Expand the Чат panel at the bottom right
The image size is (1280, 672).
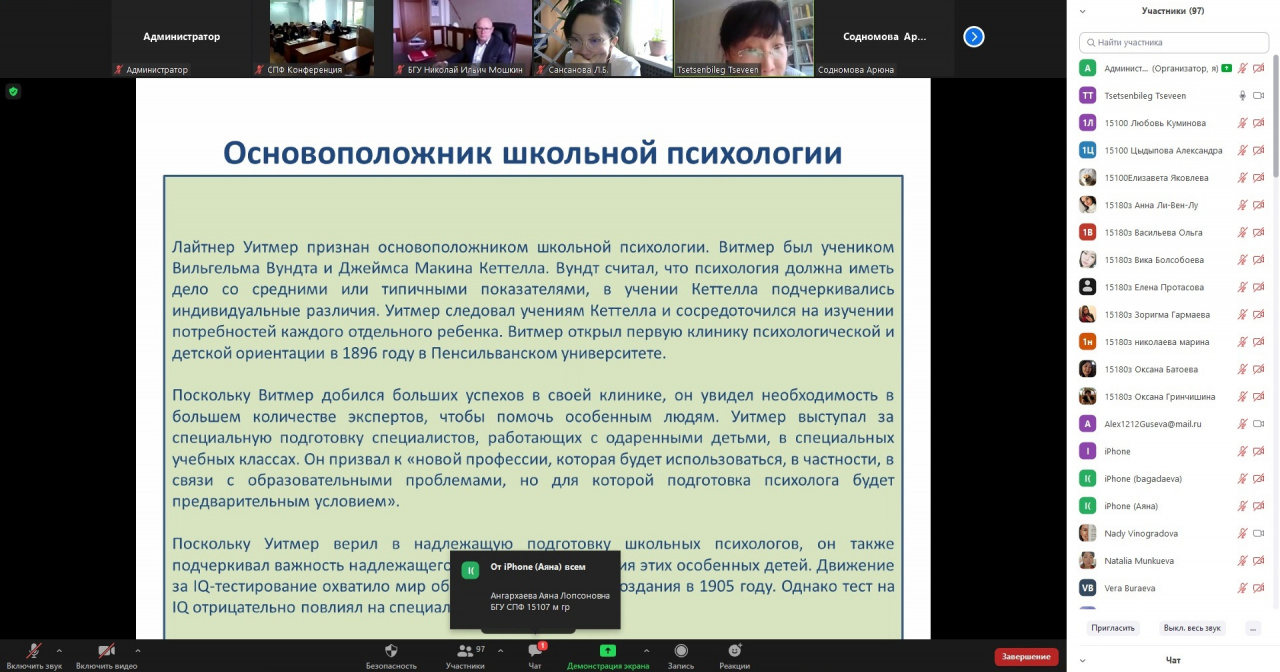(x=1083, y=660)
